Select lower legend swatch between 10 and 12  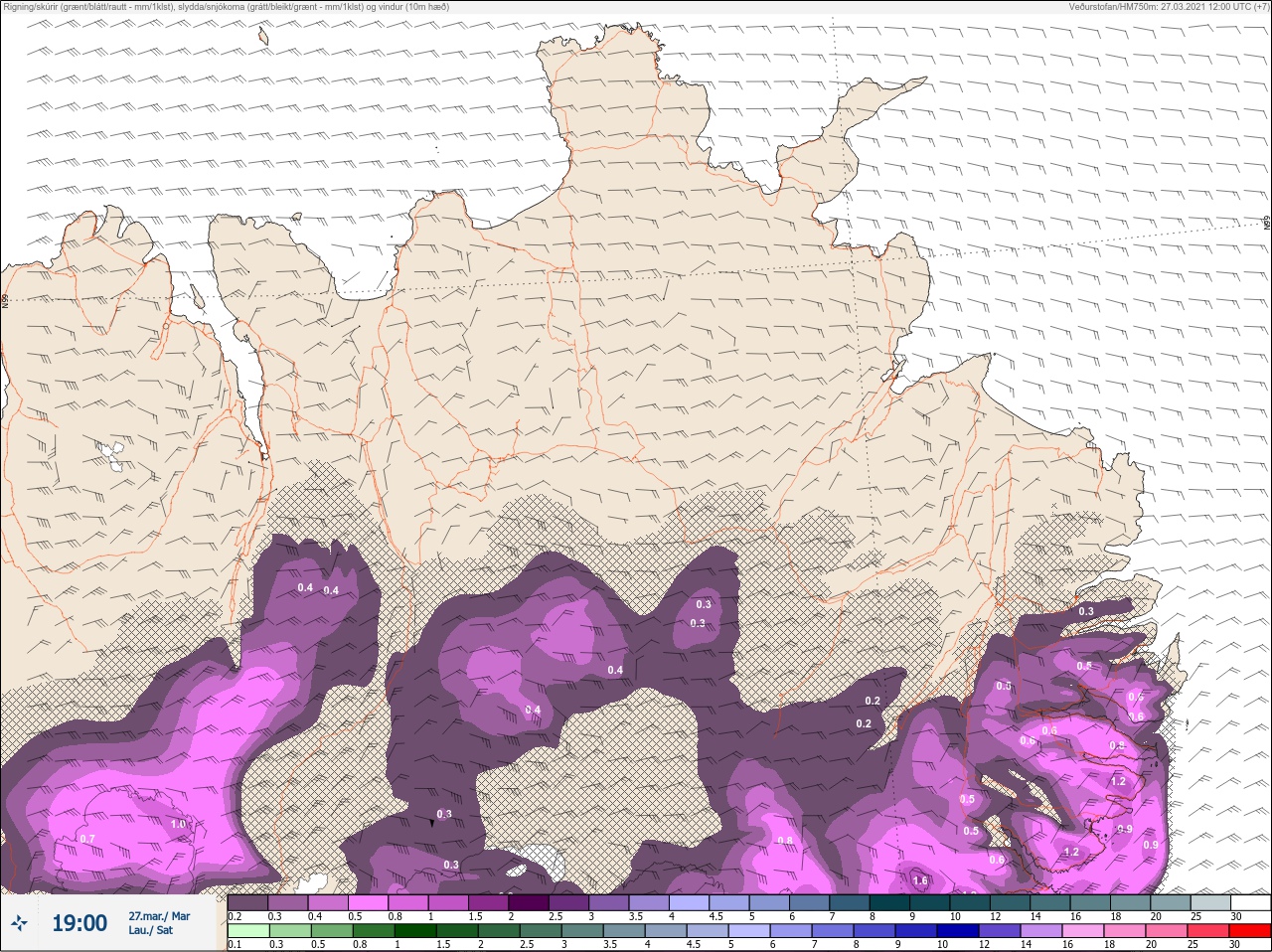(958, 931)
